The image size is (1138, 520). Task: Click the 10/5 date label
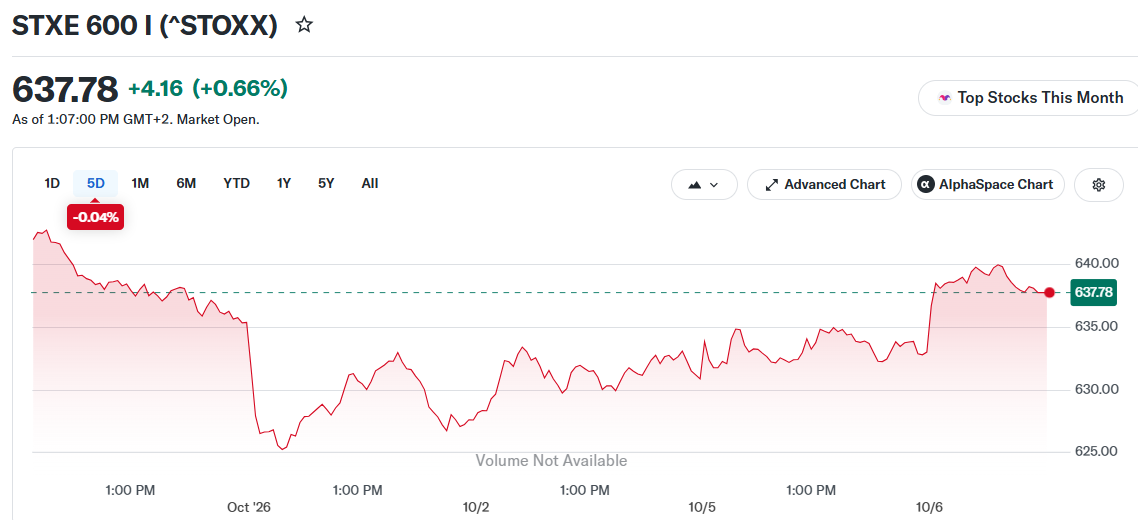coord(703,508)
